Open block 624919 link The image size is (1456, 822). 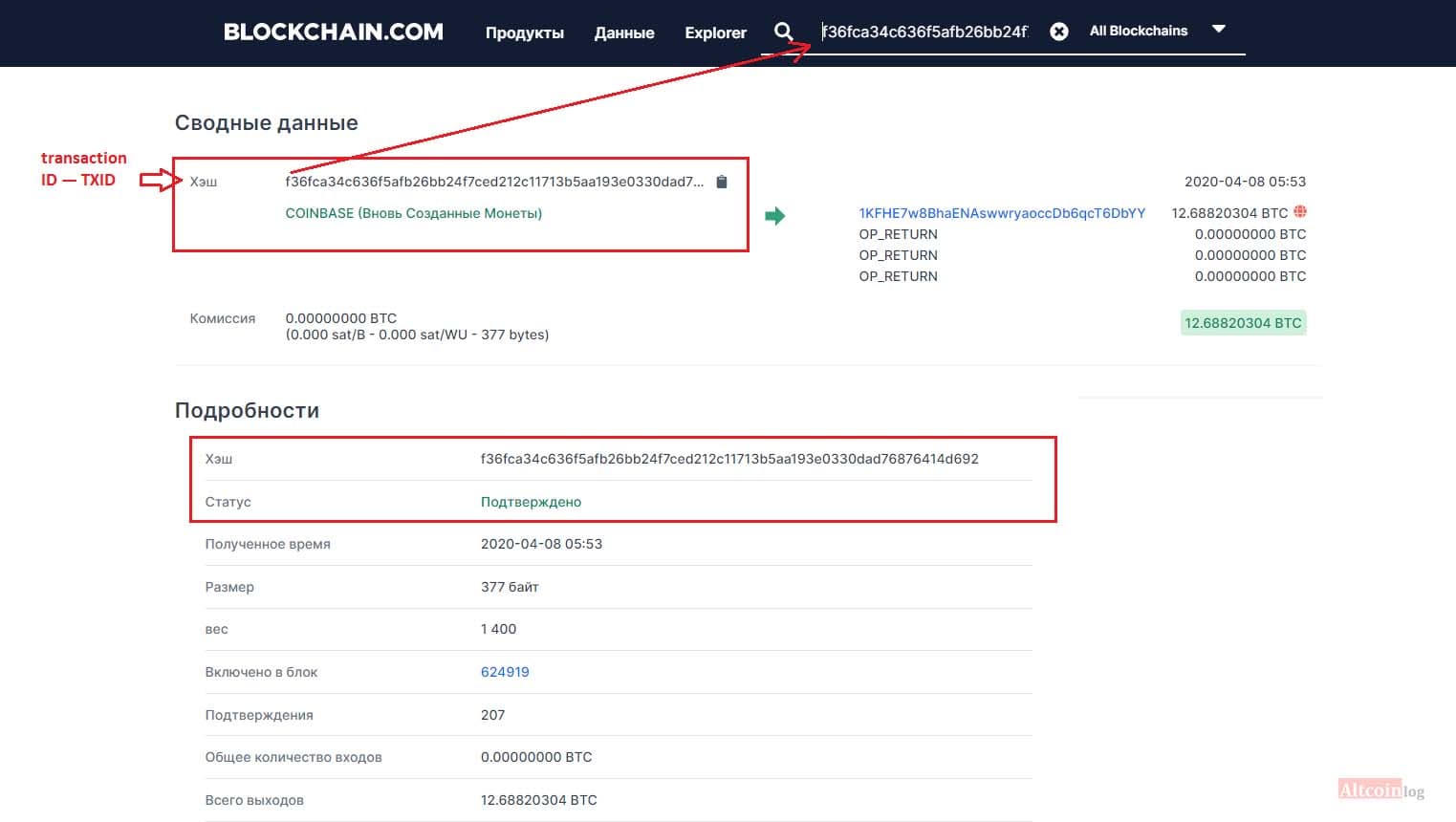(505, 672)
